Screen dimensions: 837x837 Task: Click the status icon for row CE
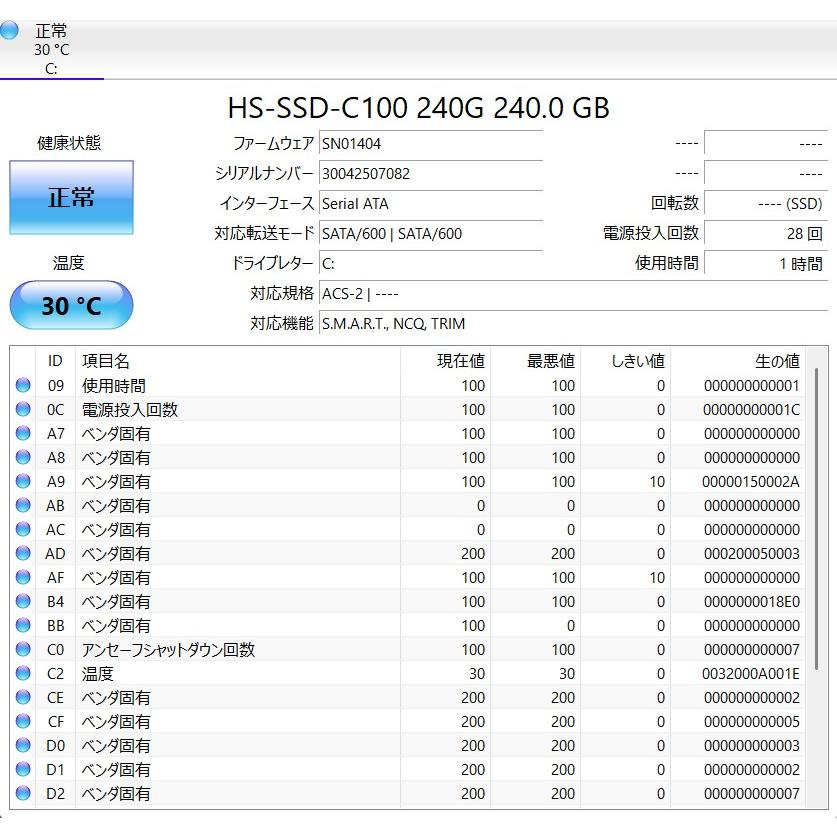tap(23, 697)
